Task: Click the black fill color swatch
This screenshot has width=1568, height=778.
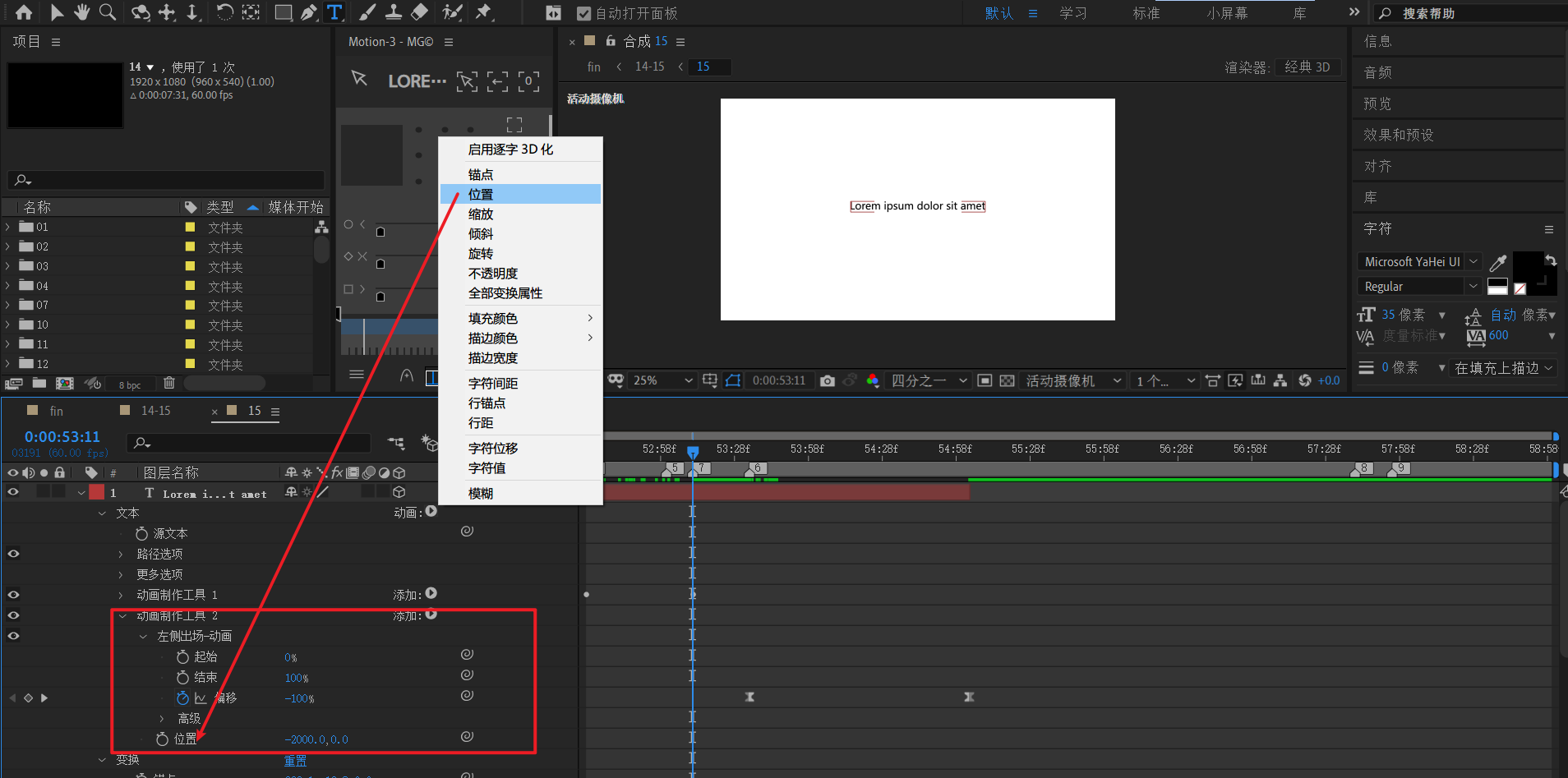Action: click(x=1528, y=267)
